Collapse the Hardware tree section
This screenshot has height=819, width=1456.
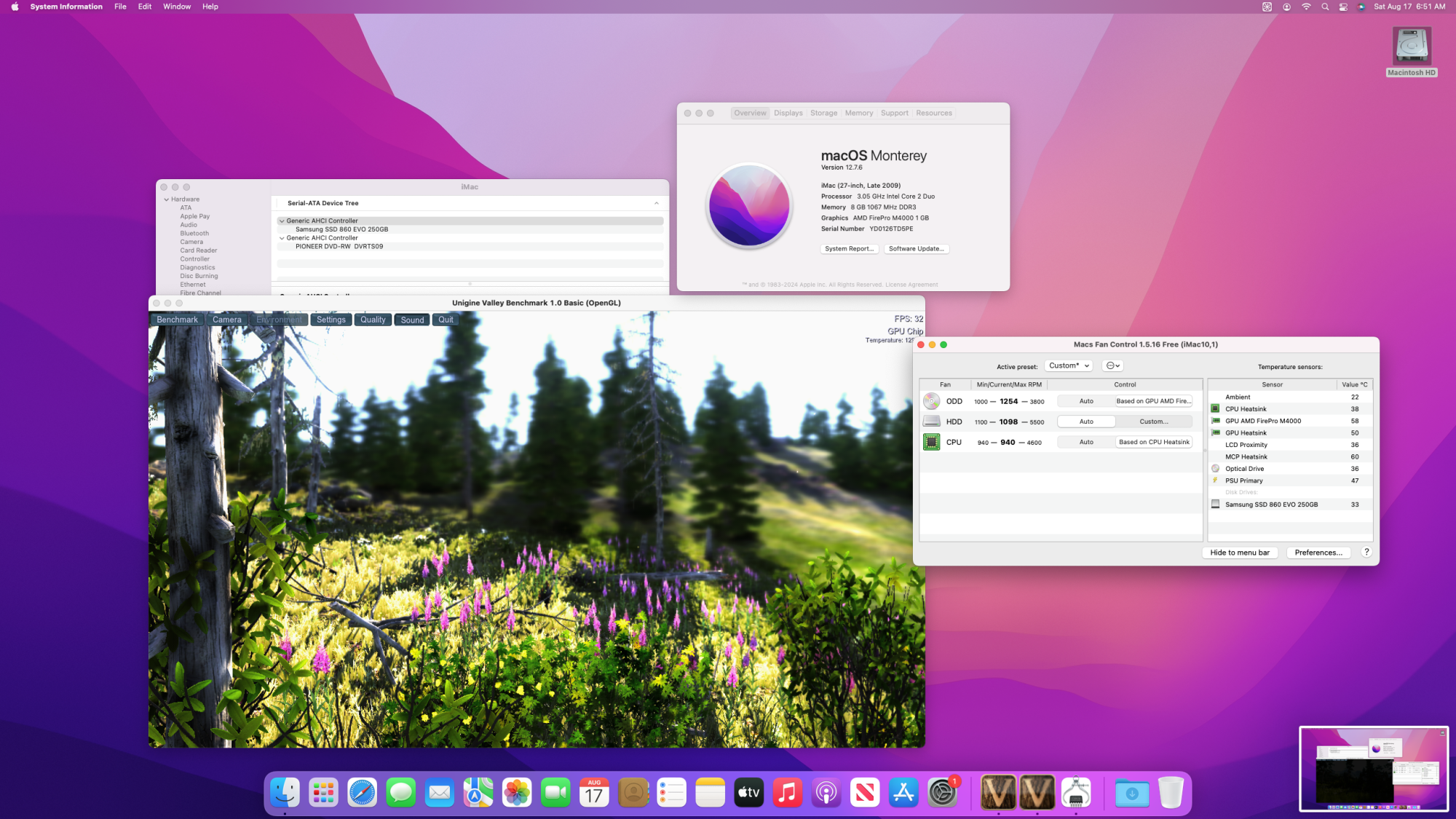click(167, 199)
